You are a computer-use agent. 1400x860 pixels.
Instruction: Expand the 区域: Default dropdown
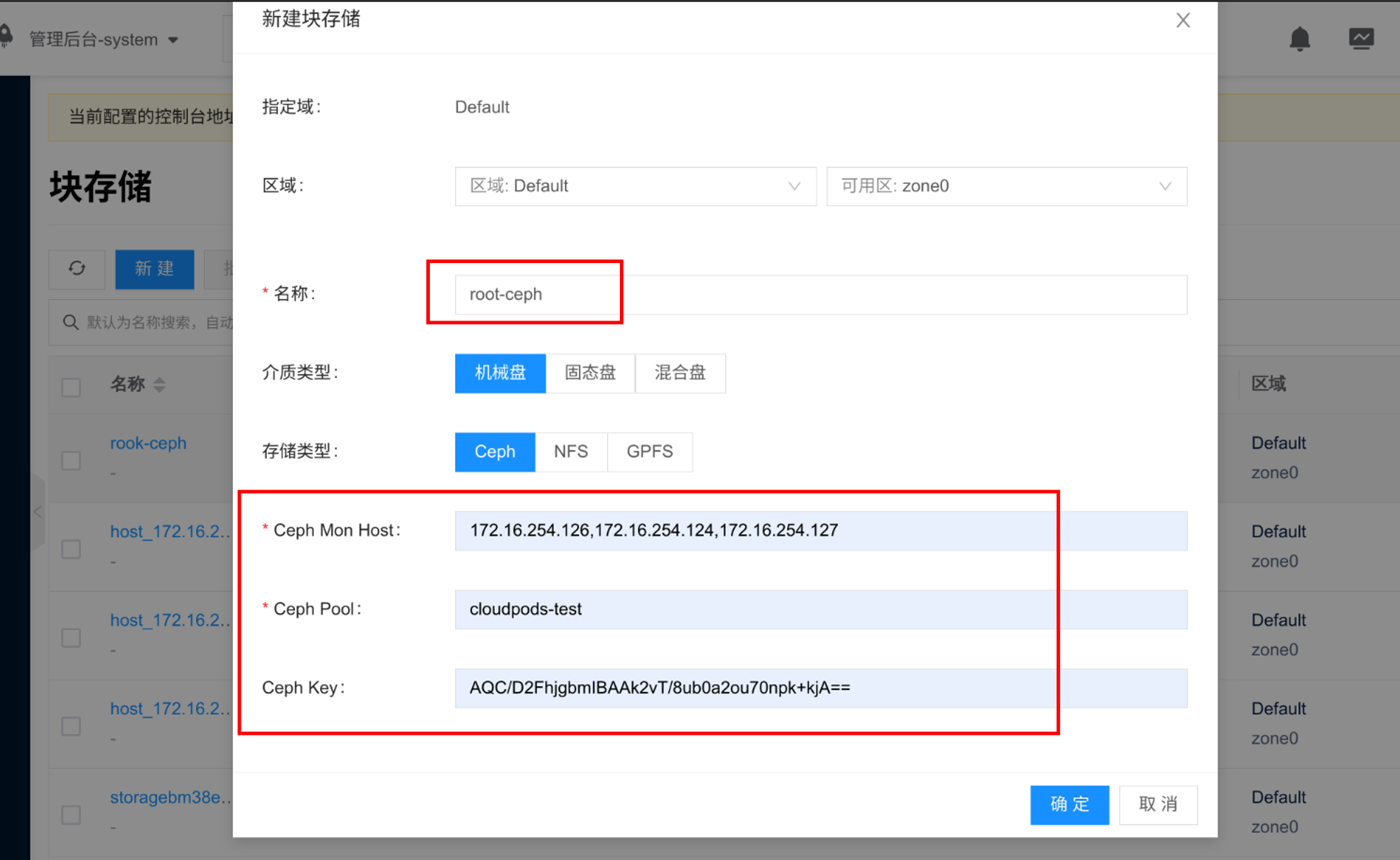coord(635,186)
